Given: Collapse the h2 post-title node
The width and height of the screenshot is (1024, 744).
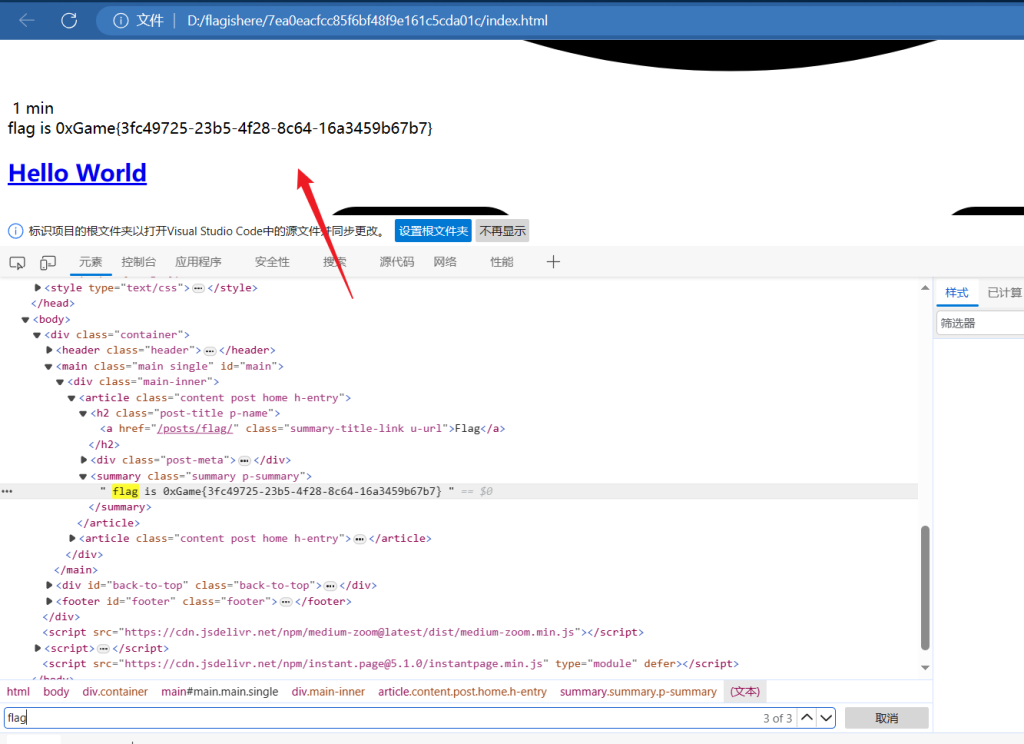Looking at the screenshot, I should (x=84, y=413).
